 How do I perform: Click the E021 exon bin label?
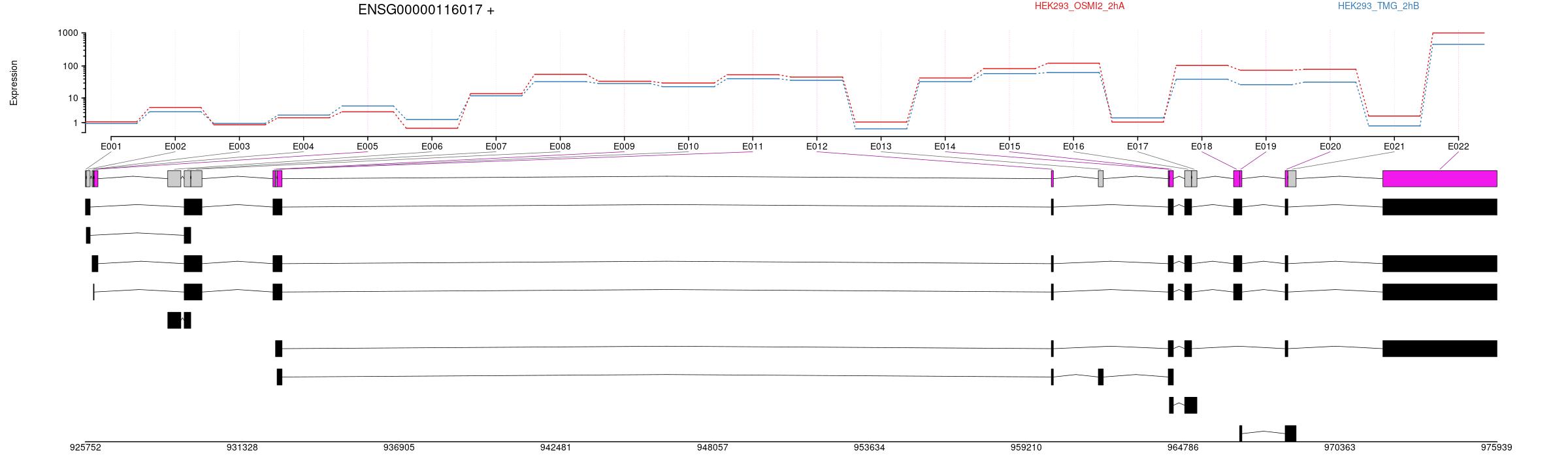click(1394, 146)
